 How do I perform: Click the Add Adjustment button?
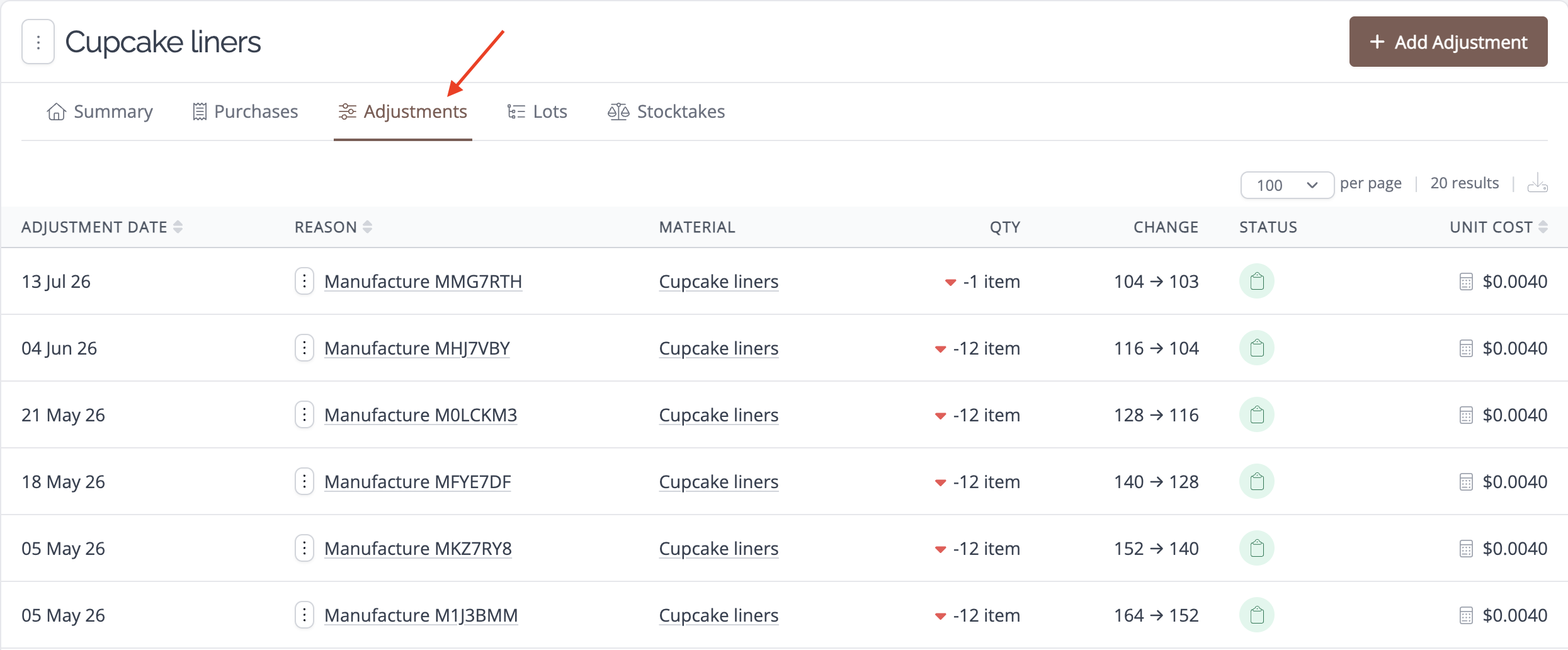pyautogui.click(x=1448, y=42)
